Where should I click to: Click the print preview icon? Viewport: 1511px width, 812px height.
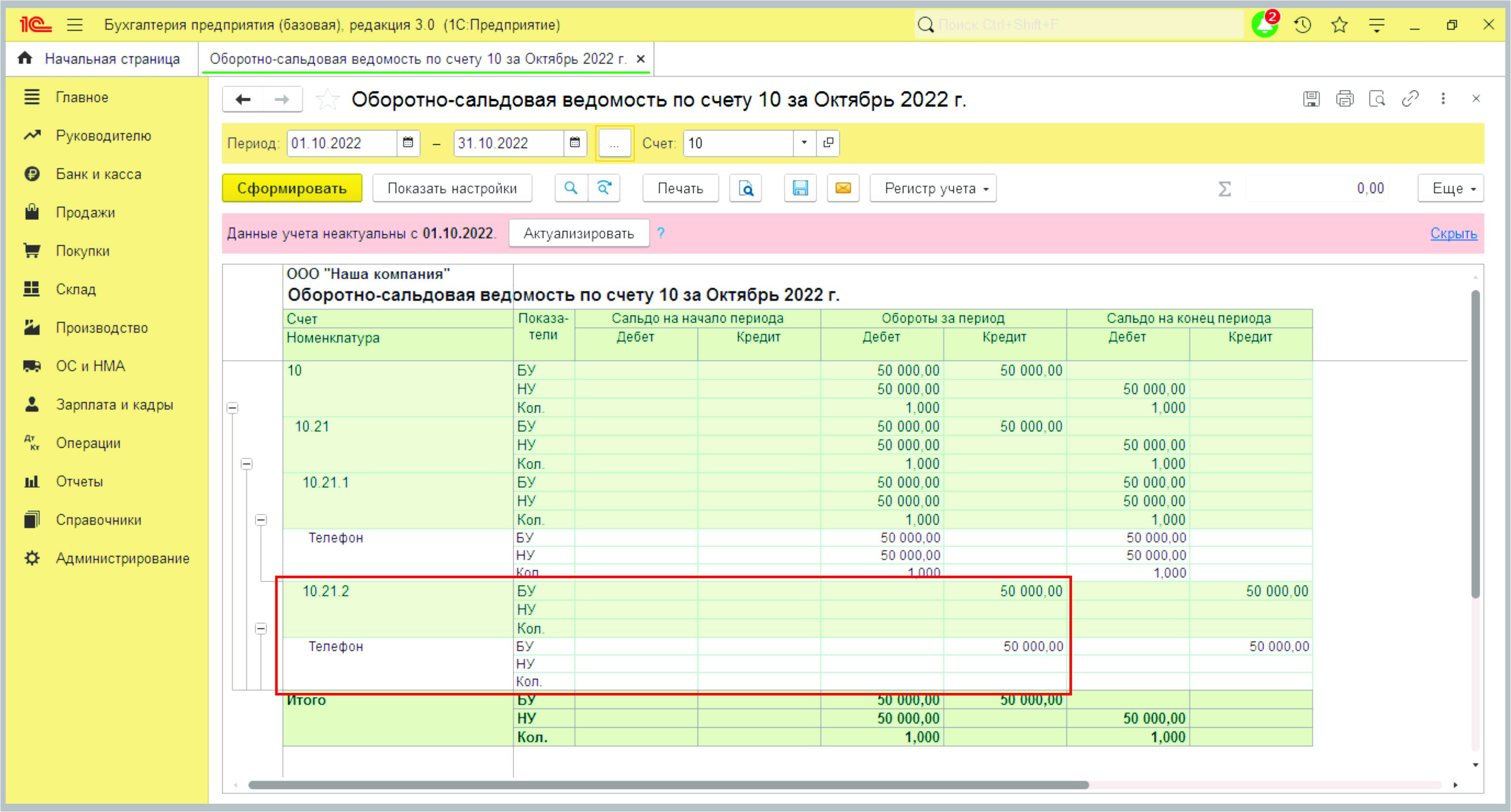point(745,188)
